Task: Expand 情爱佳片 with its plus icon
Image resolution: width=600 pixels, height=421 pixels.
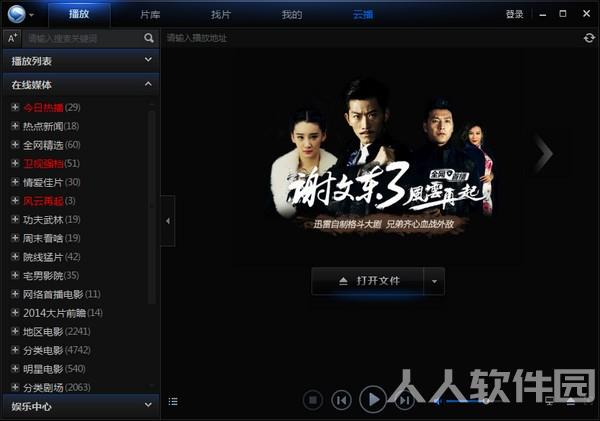Action: coord(15,182)
